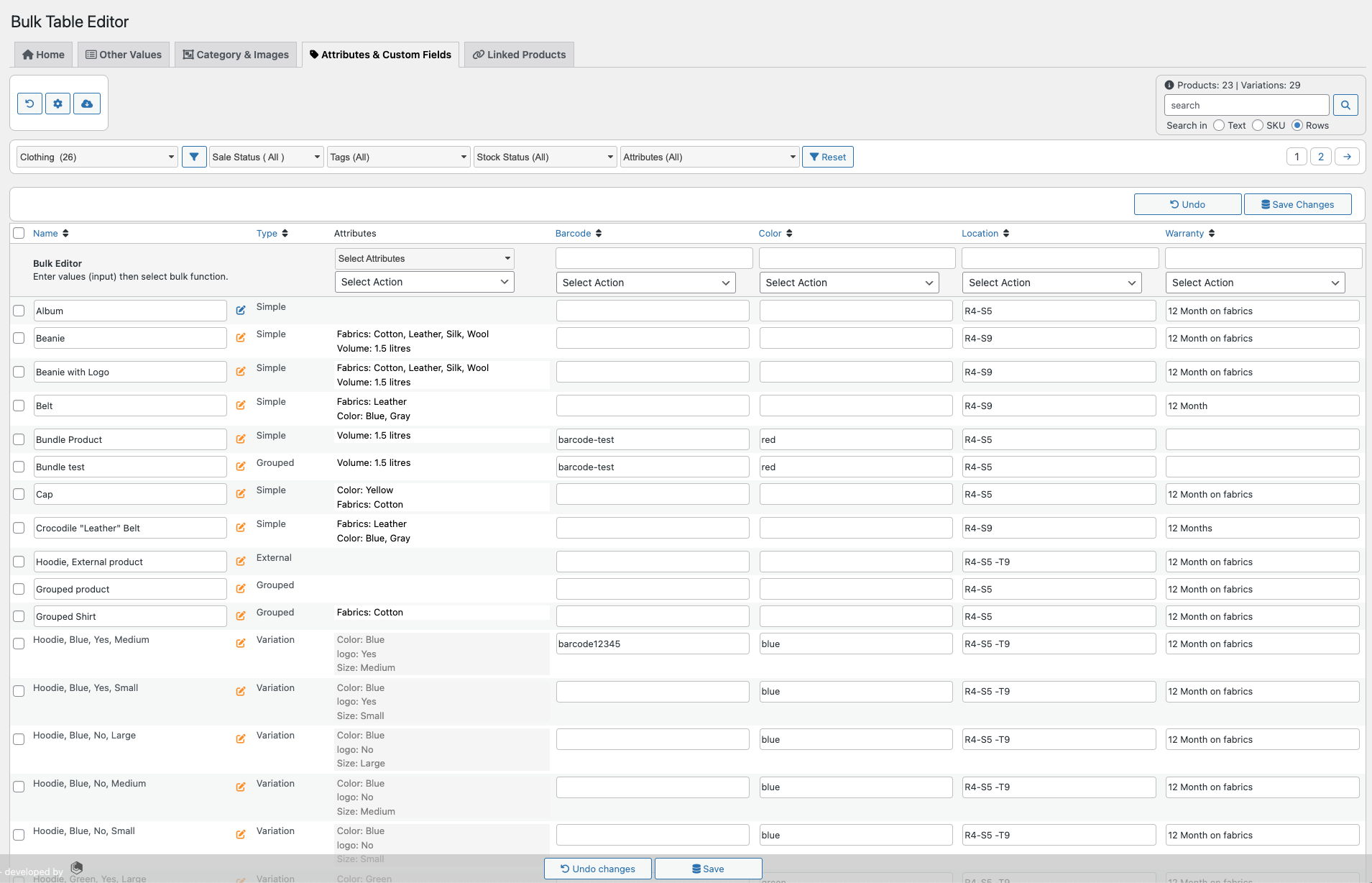This screenshot has height=883, width=1372.
Task: Click the edit pencil icon beside Album
Action: click(x=240, y=311)
